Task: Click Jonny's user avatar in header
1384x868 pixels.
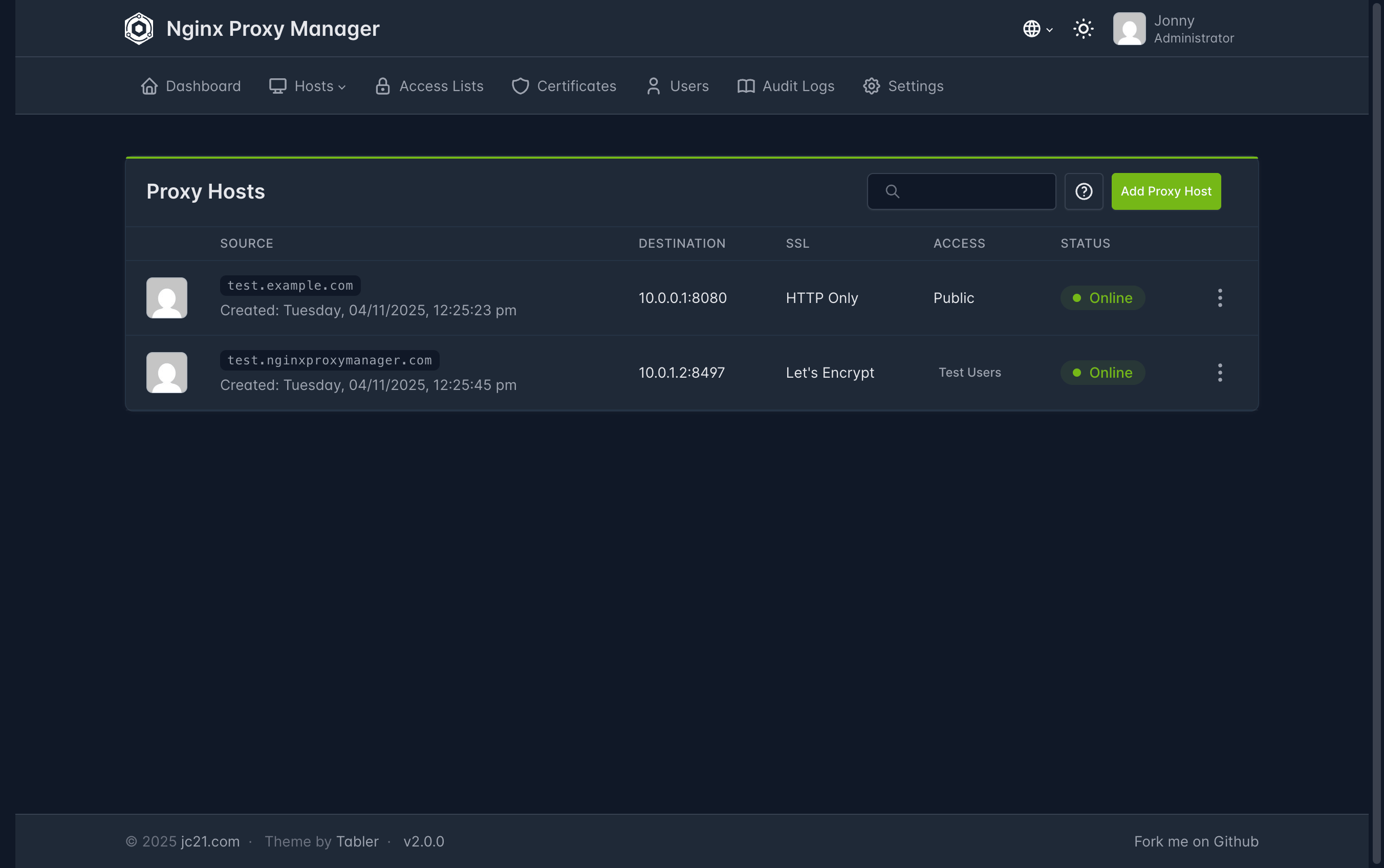Action: point(1129,29)
